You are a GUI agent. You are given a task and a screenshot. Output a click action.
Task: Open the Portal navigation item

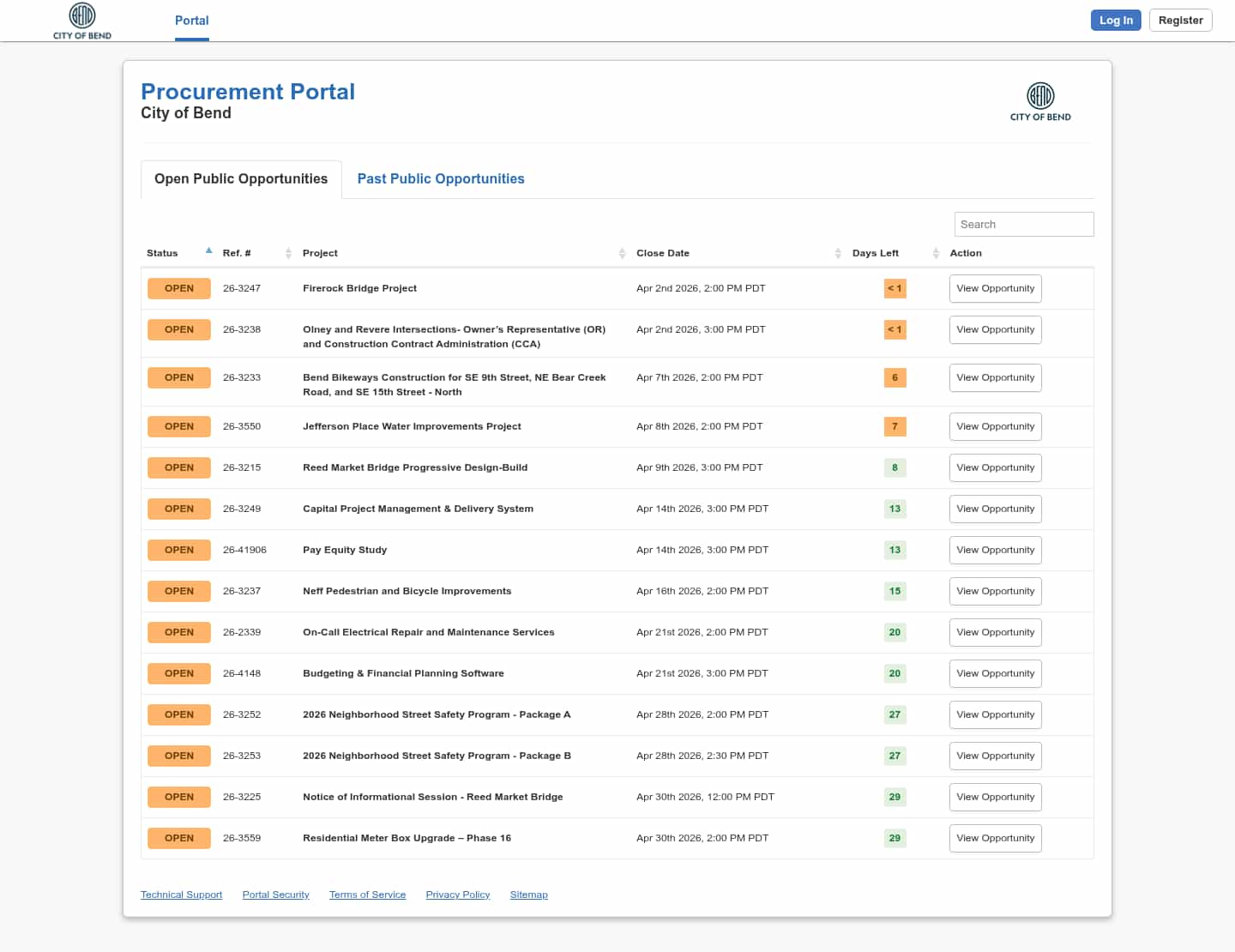point(191,21)
